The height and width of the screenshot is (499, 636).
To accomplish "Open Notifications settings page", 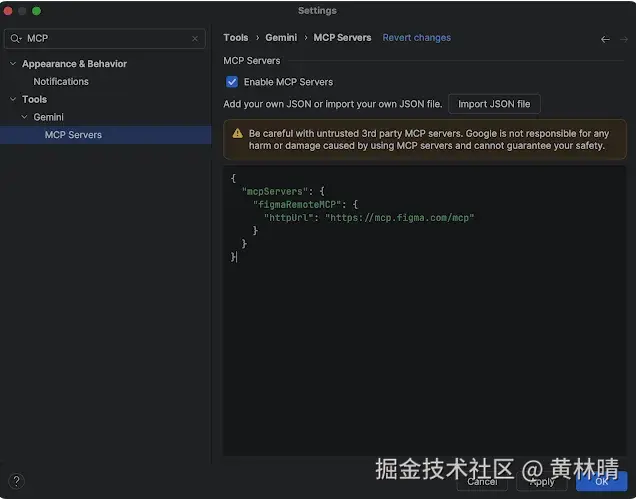I will [61, 82].
